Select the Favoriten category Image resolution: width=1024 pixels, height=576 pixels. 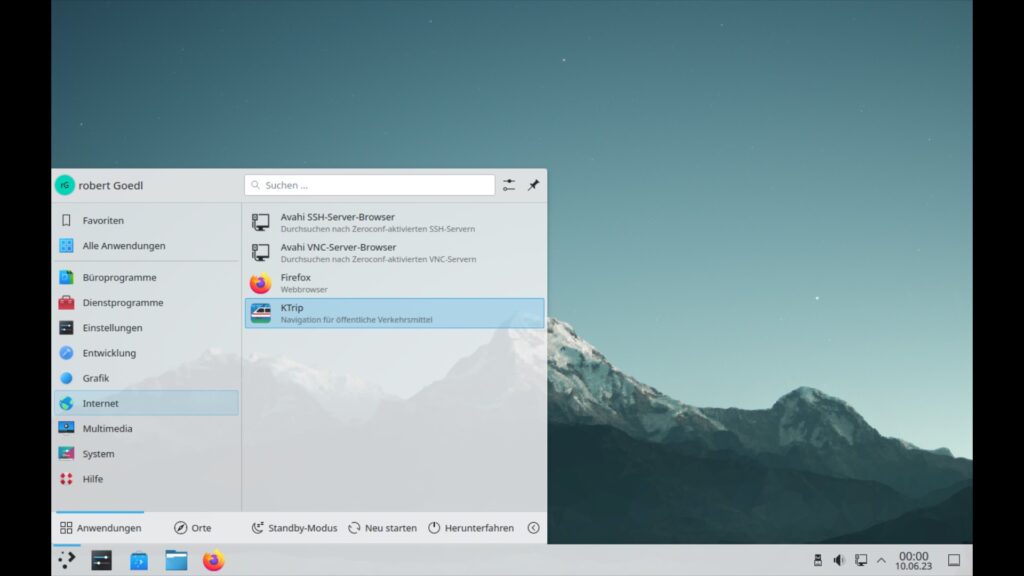coord(147,221)
